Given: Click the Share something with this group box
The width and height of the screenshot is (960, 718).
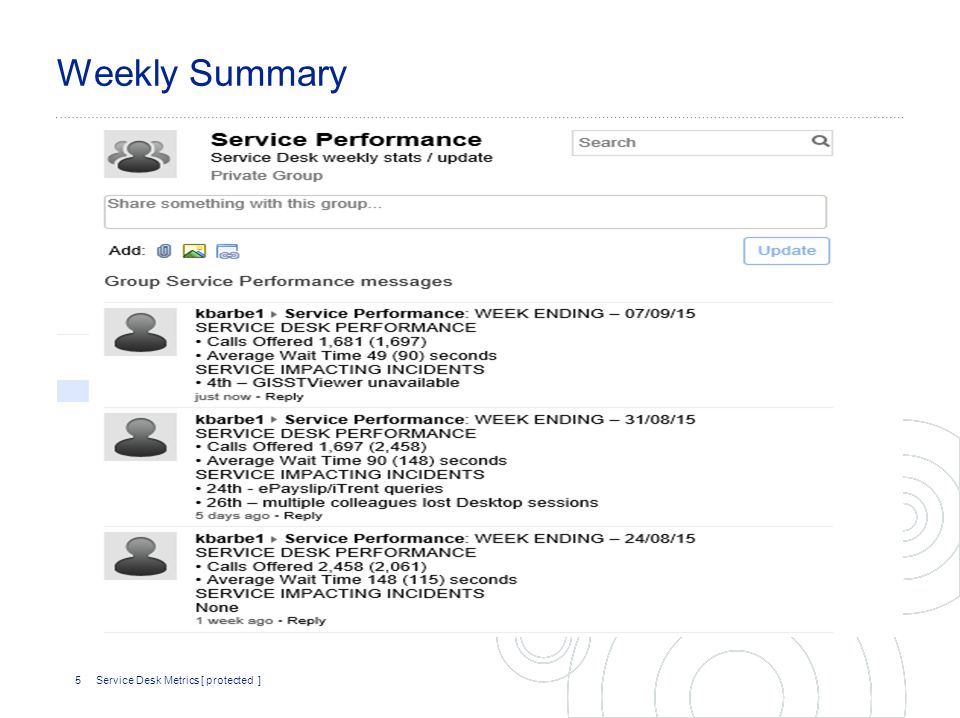Looking at the screenshot, I should [x=465, y=212].
